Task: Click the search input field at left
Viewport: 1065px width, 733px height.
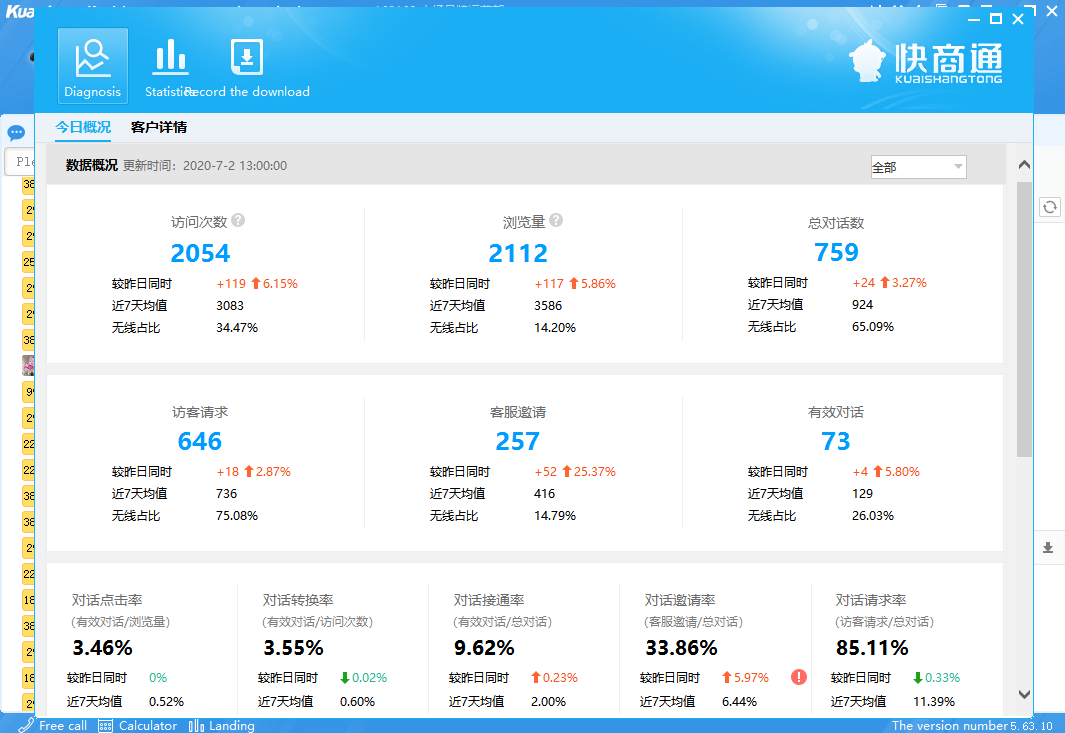Action: pos(20,162)
